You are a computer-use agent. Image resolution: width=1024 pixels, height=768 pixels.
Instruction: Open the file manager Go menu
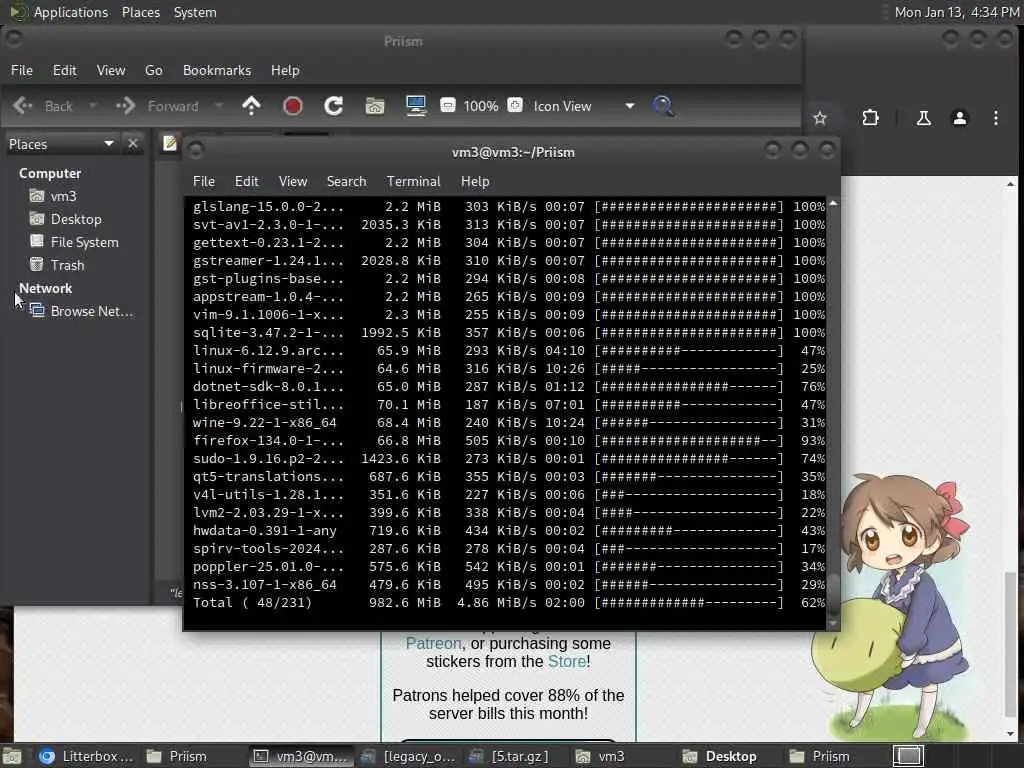(153, 70)
